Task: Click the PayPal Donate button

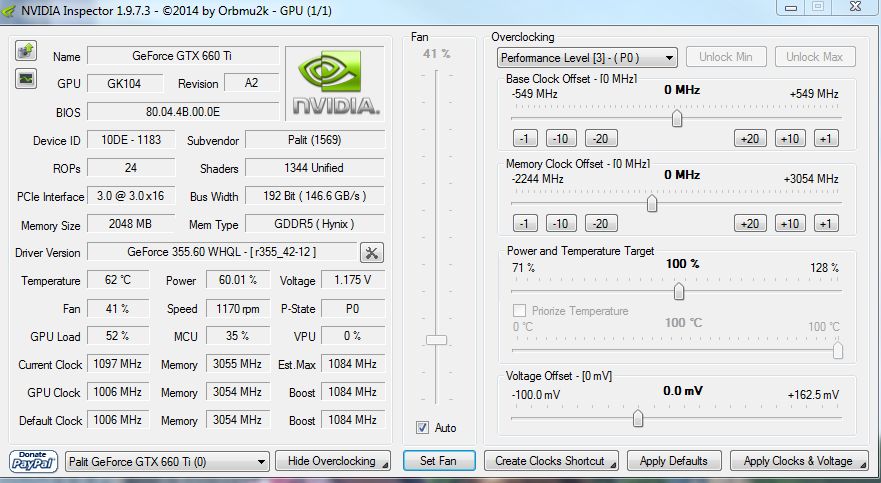Action: click(x=33, y=461)
